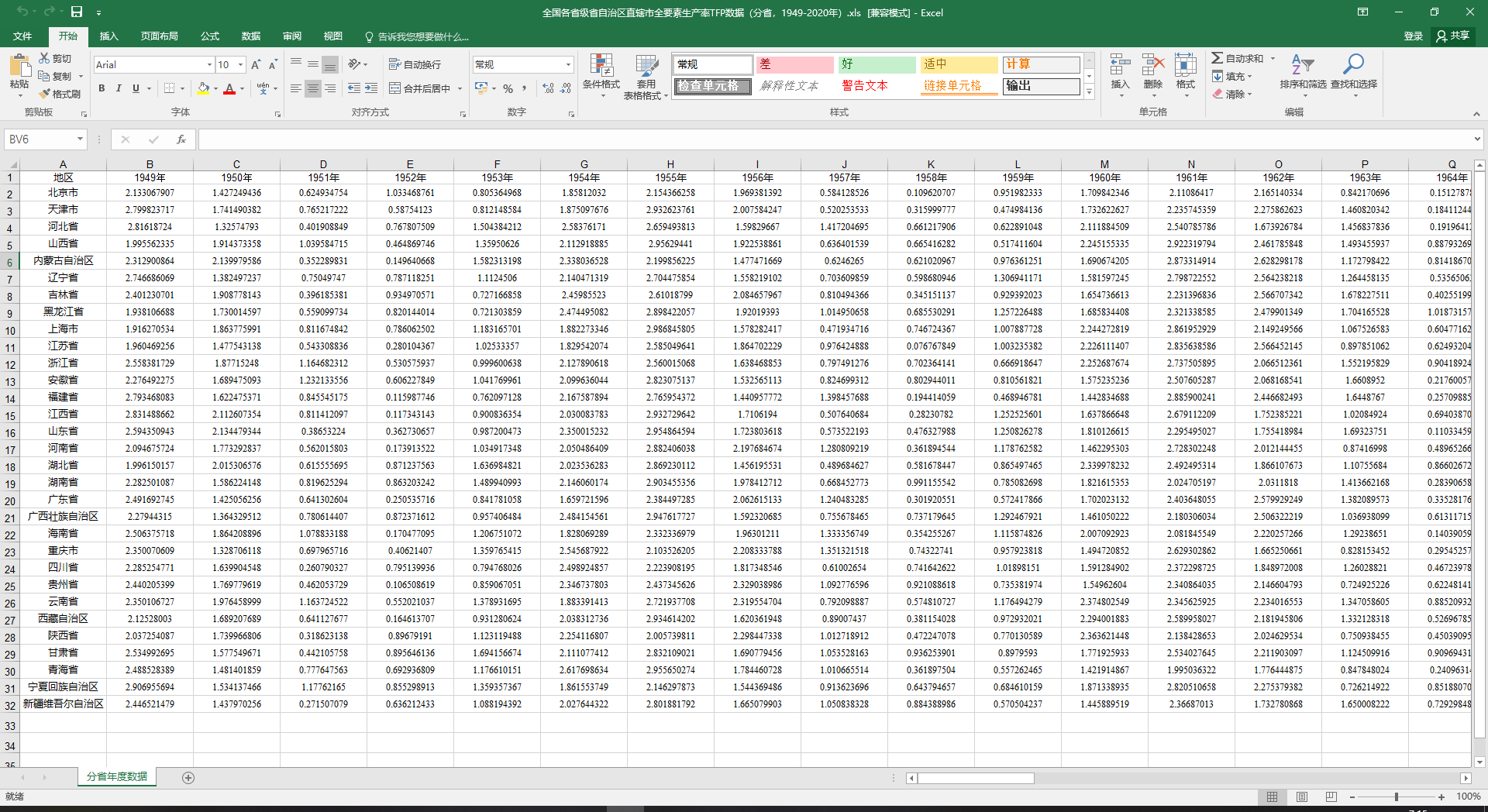Click the Merge and Center (合并后居中) icon
This screenshot has height=812, width=1488.
(394, 88)
